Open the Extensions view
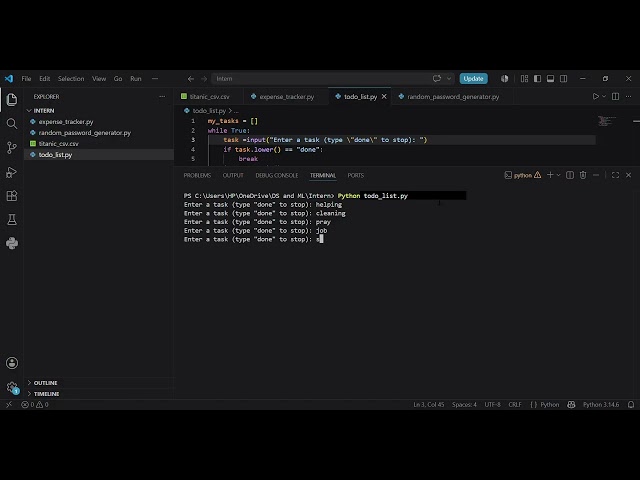Viewport: 640px width, 480px height. click(12, 196)
